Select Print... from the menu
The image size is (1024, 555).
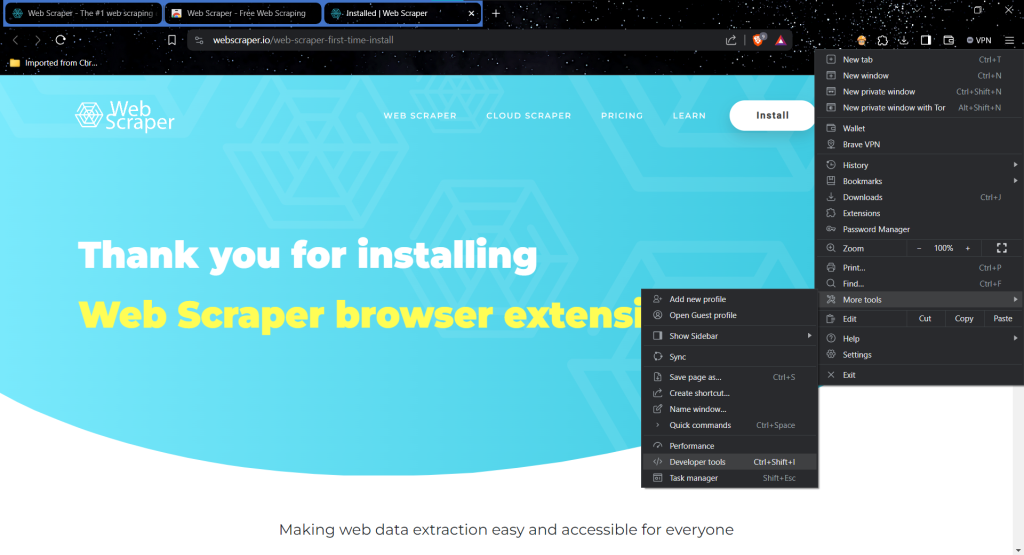(x=918, y=268)
